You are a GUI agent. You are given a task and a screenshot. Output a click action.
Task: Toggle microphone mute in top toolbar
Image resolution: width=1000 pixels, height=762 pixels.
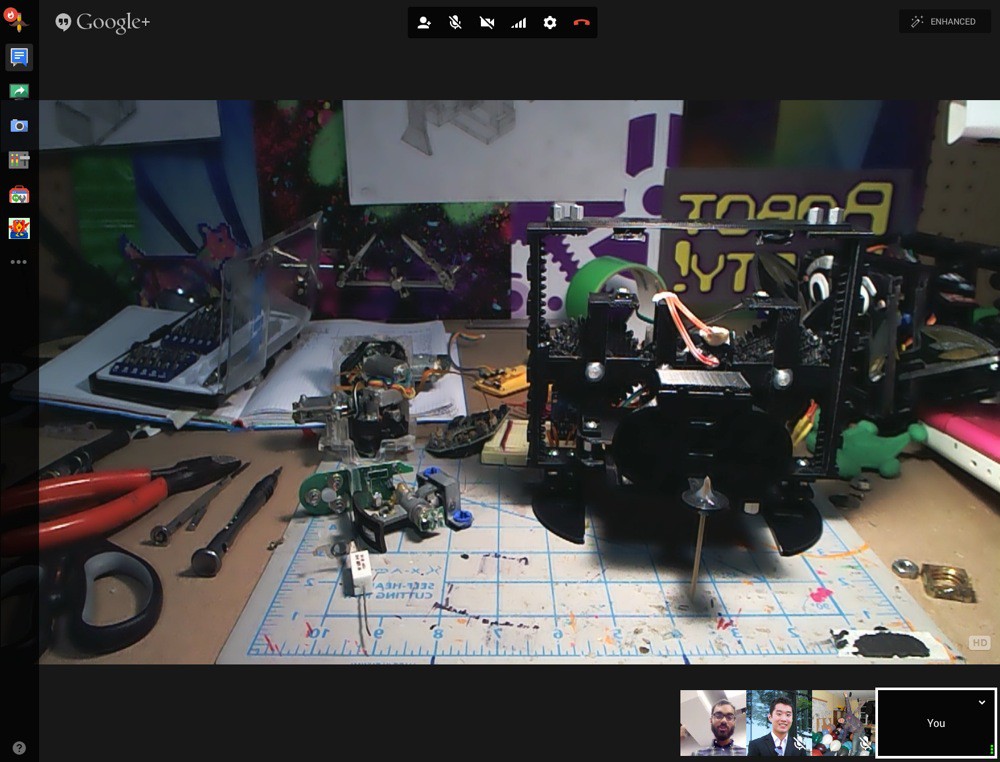pyautogui.click(x=455, y=23)
